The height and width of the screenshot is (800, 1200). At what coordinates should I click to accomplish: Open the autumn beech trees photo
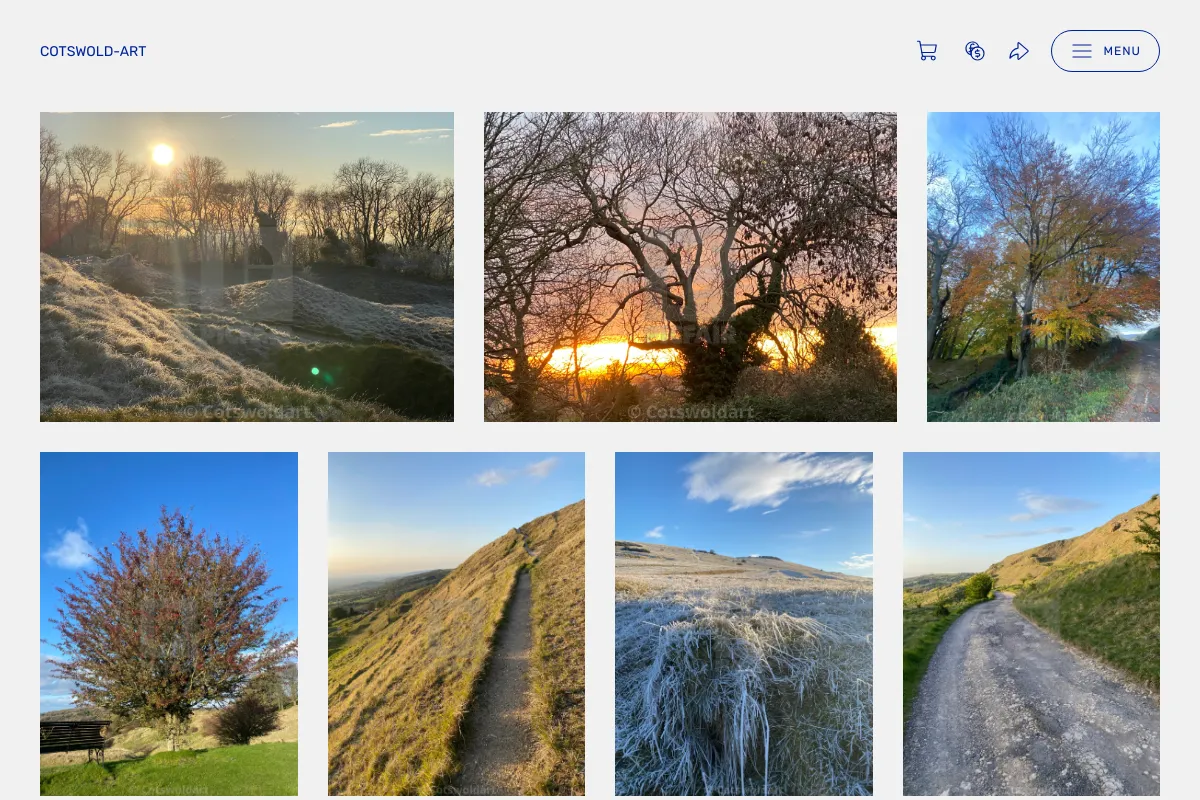pyautogui.click(x=1043, y=267)
